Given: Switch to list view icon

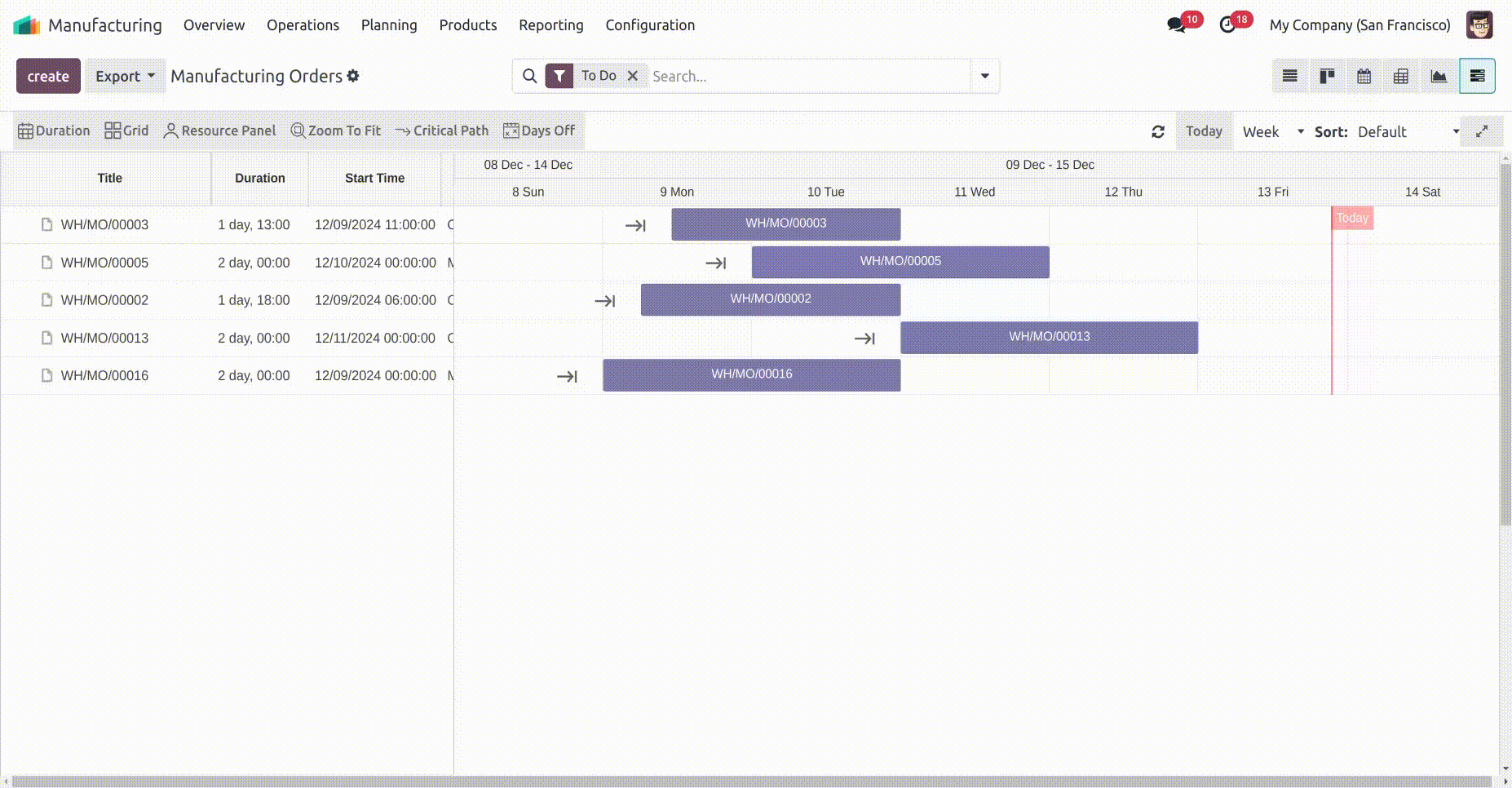Looking at the screenshot, I should (1289, 76).
